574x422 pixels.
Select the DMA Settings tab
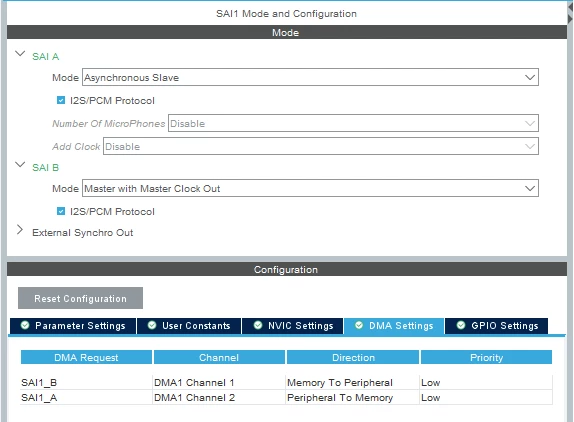394,326
